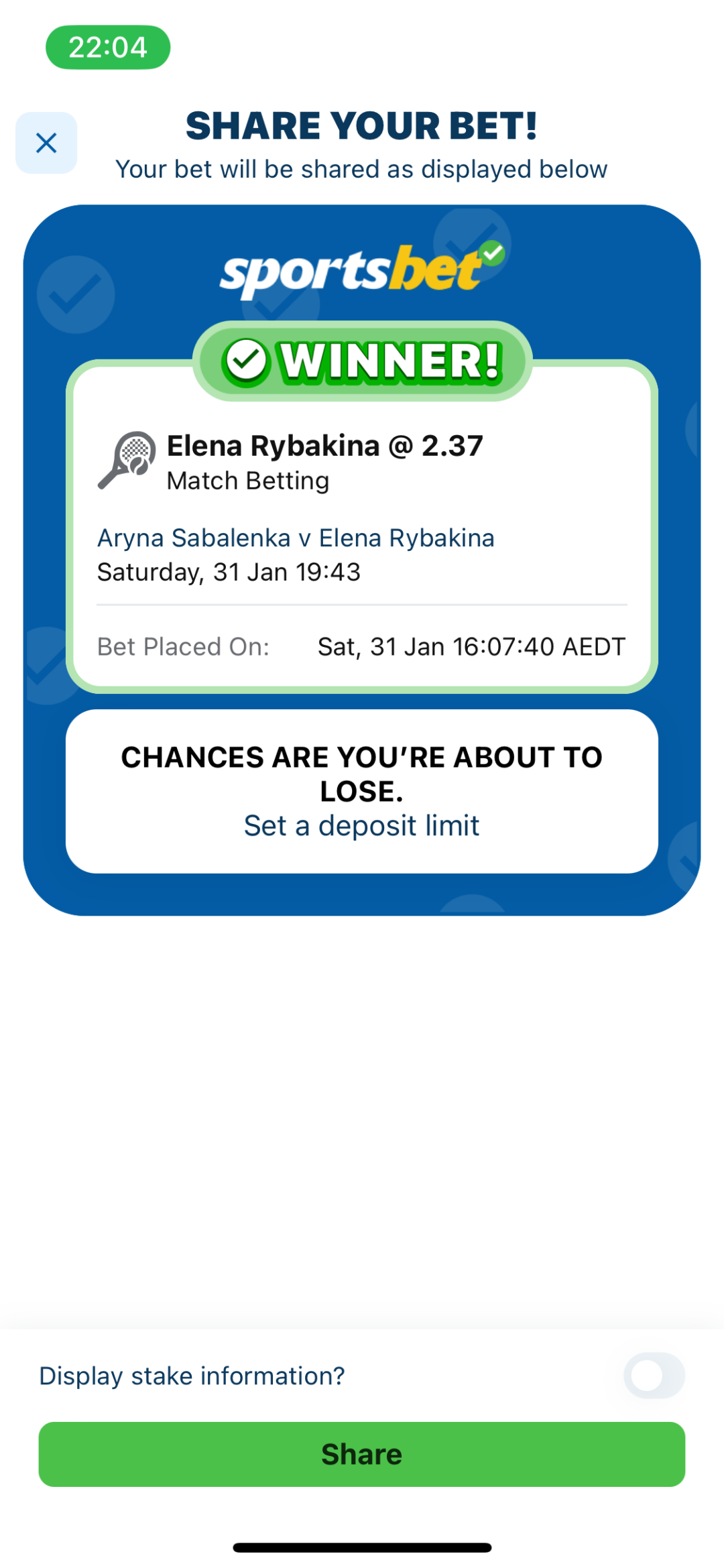Click the Saturday, 31 Jan 19:43 match time

point(229,572)
